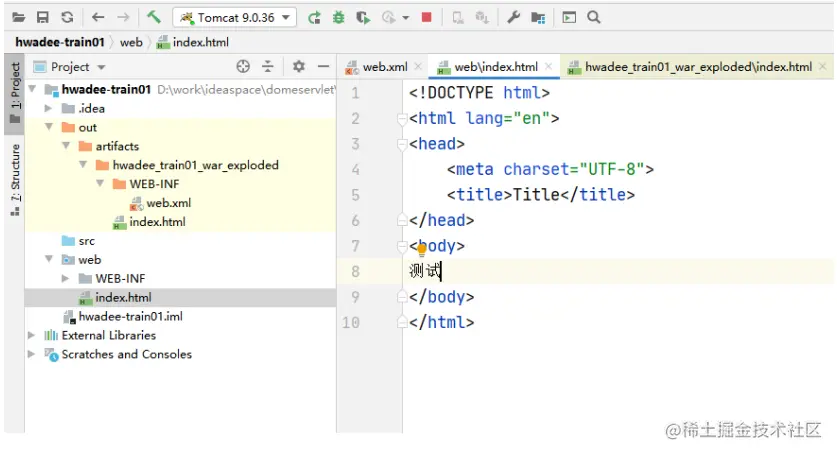Run with coverage shield icon
This screenshot has width=837, height=455.
click(364, 18)
